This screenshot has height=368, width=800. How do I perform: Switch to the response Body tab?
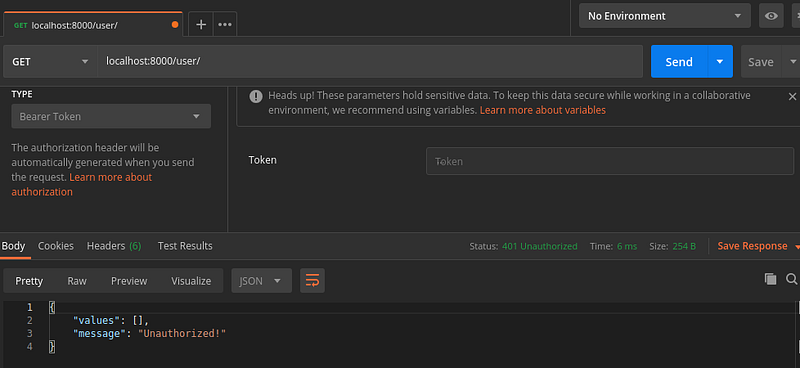pos(13,246)
